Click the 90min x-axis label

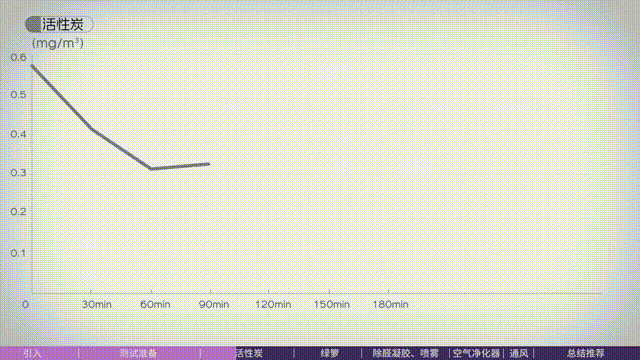214,304
